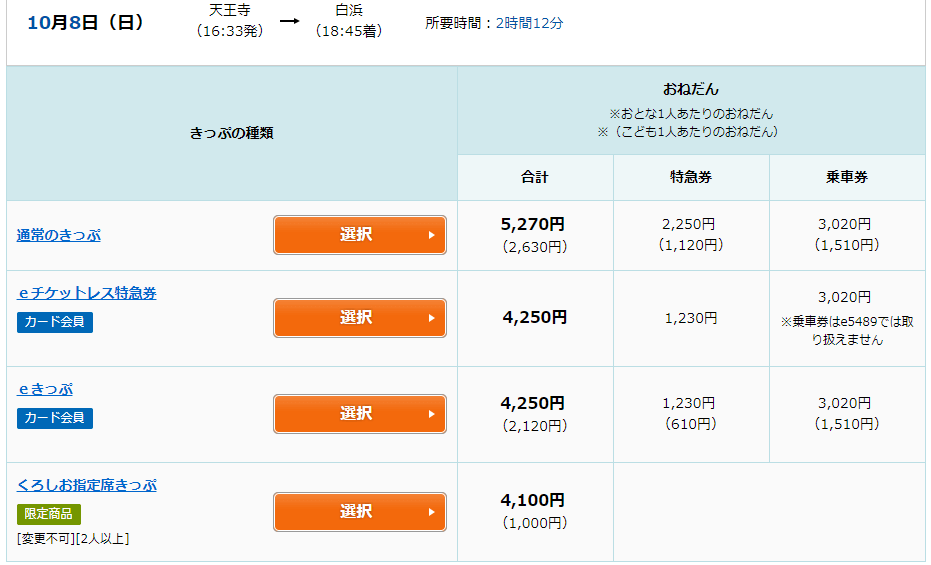Select the eチケットレス特急券 ticket button
Screen dimensions: 931x565
[x=359, y=318]
